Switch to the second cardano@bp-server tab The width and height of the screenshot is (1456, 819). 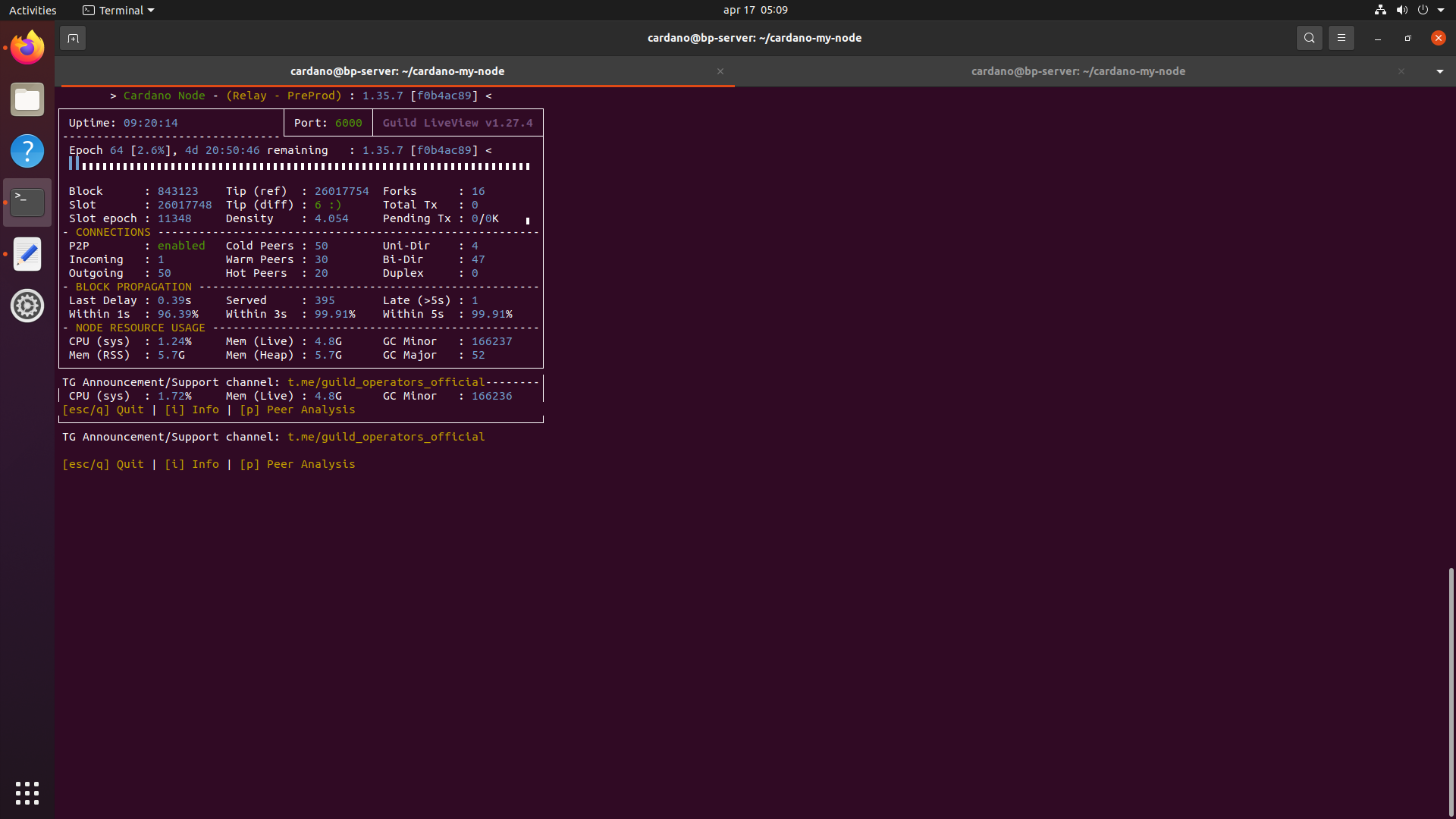coord(1078,71)
